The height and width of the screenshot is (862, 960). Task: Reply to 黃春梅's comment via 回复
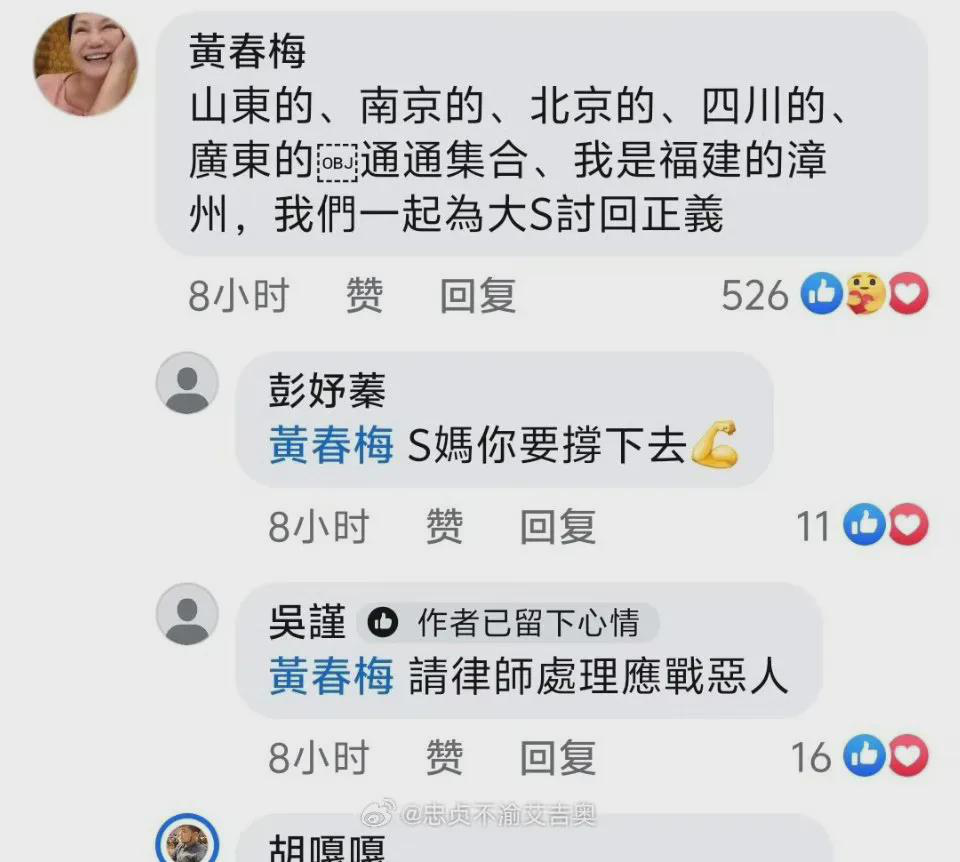tap(478, 295)
